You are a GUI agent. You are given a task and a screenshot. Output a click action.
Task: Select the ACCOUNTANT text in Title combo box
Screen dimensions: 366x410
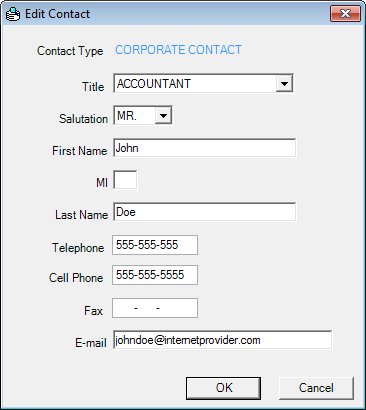click(x=154, y=84)
